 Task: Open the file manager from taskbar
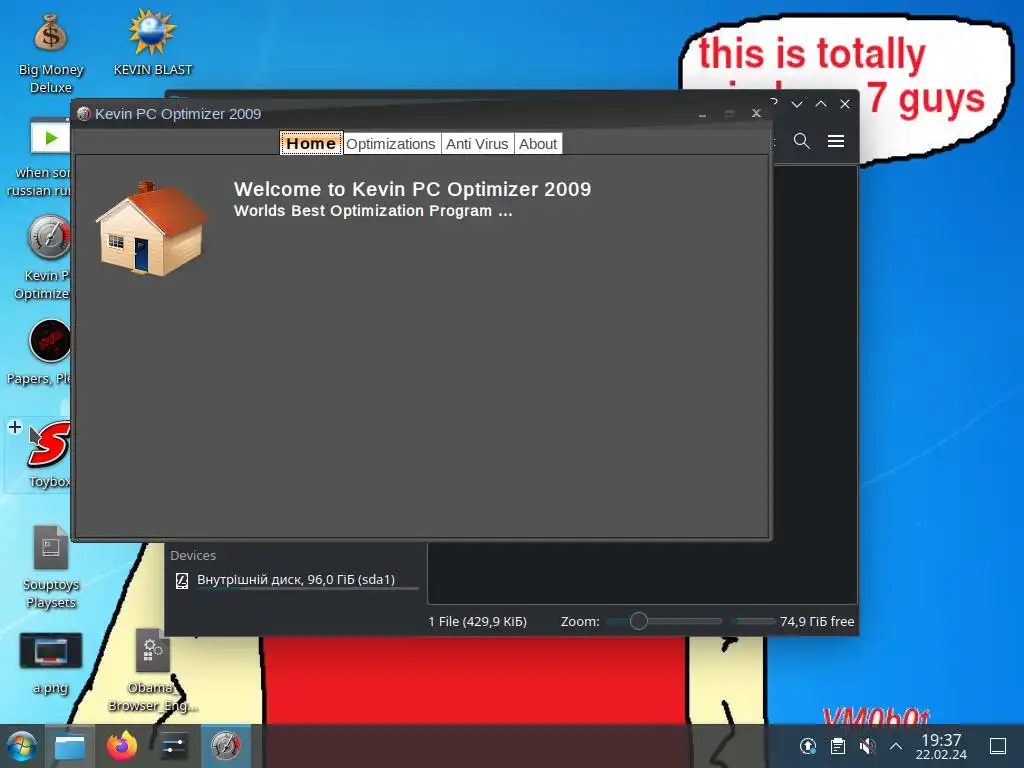coord(70,746)
